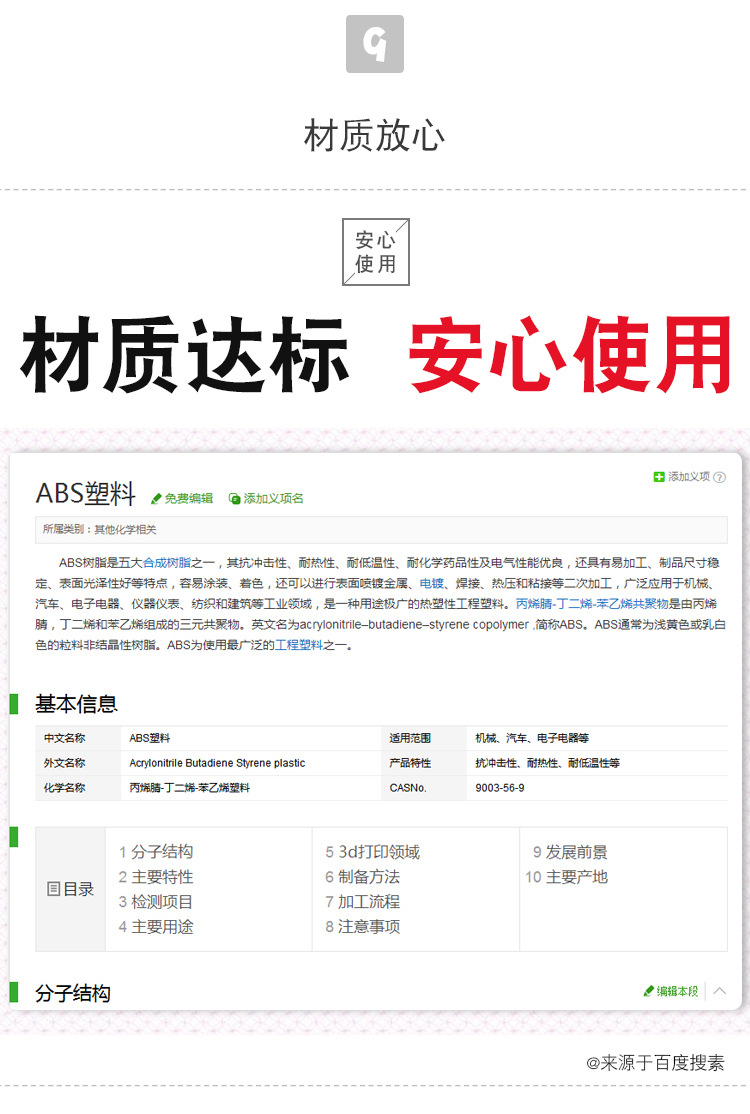The width and height of the screenshot is (750, 1114).
Task: Click the 分子结构 section heading
Action: (72, 993)
